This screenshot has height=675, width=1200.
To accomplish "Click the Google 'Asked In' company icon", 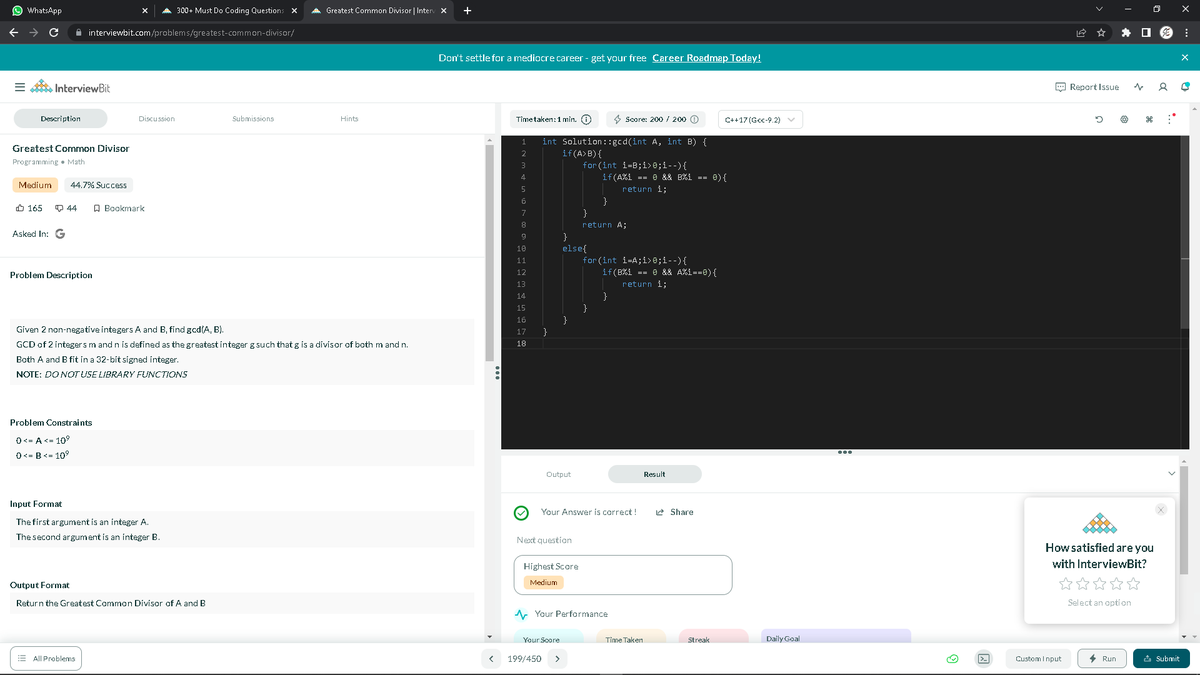I will pyautogui.click(x=60, y=234).
